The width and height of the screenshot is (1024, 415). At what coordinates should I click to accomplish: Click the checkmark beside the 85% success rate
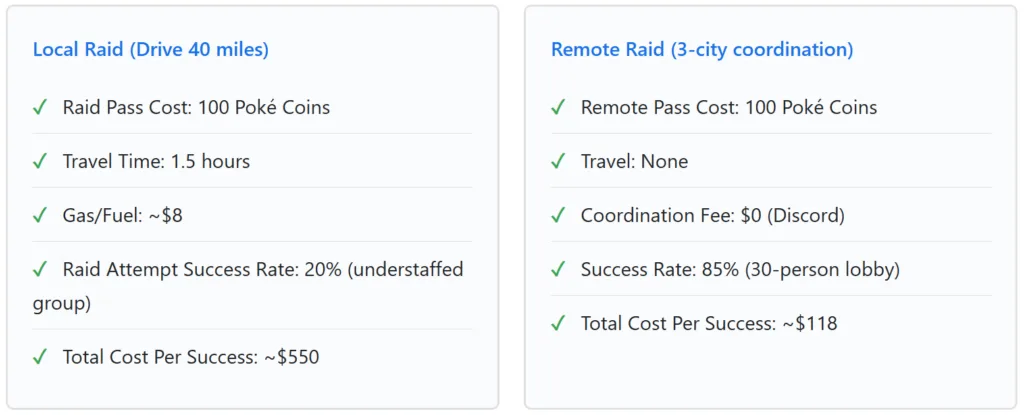558,270
